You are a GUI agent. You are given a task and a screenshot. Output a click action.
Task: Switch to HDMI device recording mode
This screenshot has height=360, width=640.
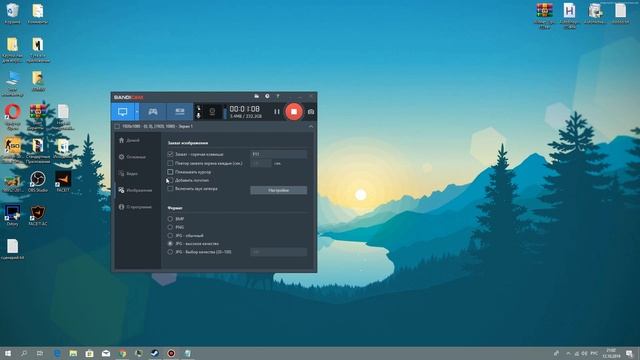[180, 111]
